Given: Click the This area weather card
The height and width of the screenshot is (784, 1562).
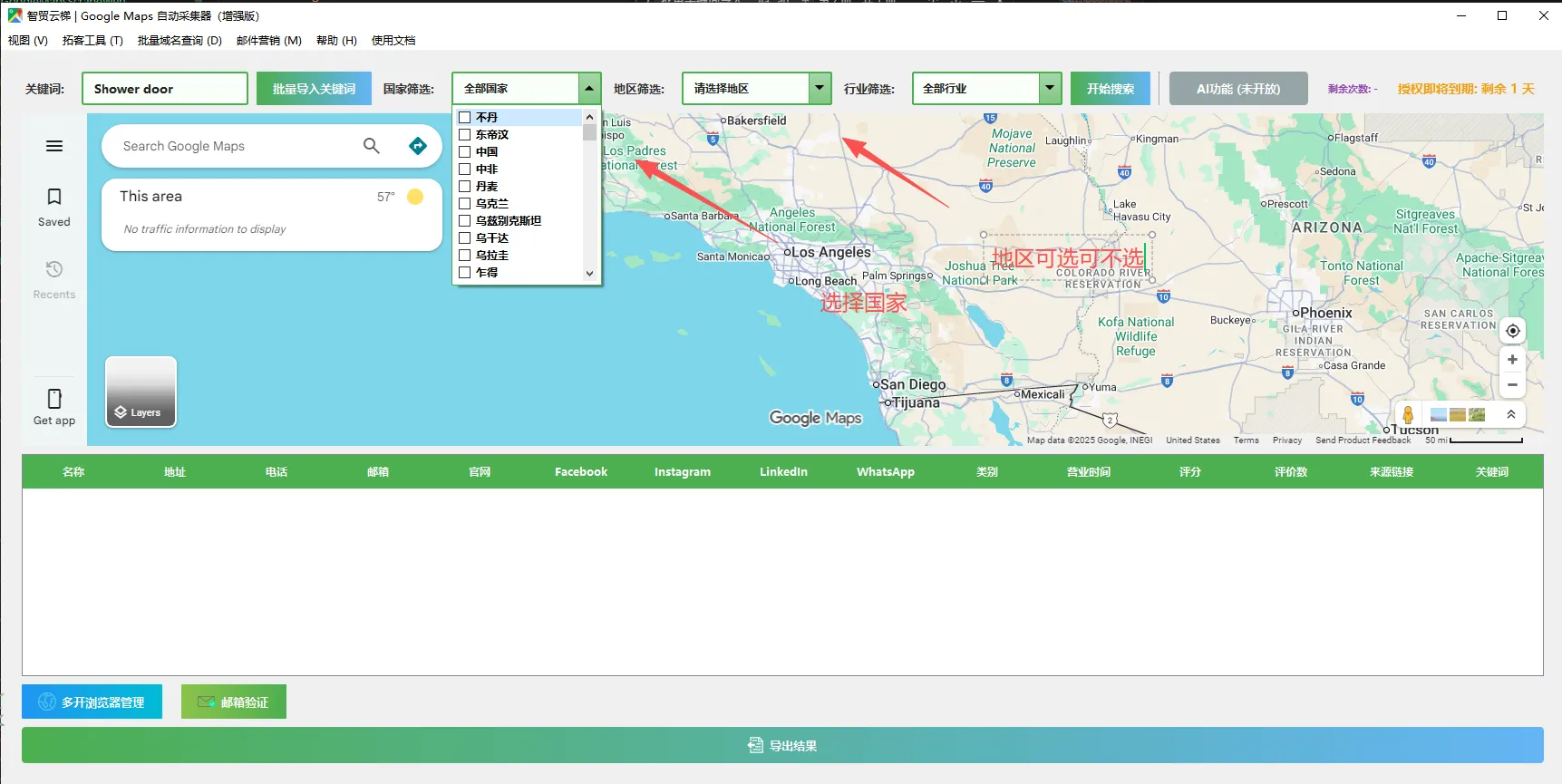Looking at the screenshot, I should [x=272, y=214].
